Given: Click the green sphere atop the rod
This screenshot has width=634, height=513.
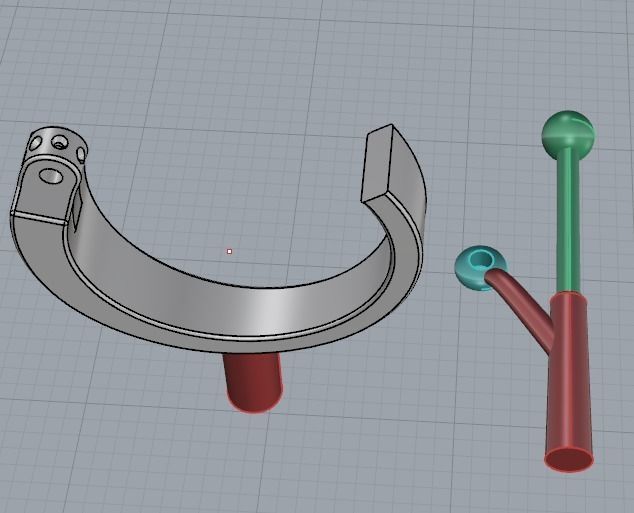Looking at the screenshot, I should click(x=568, y=135).
